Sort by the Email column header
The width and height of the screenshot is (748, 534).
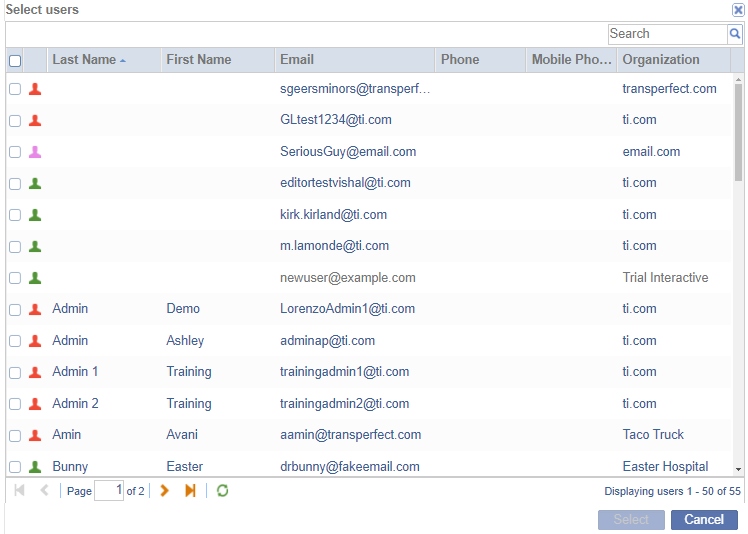(355, 60)
